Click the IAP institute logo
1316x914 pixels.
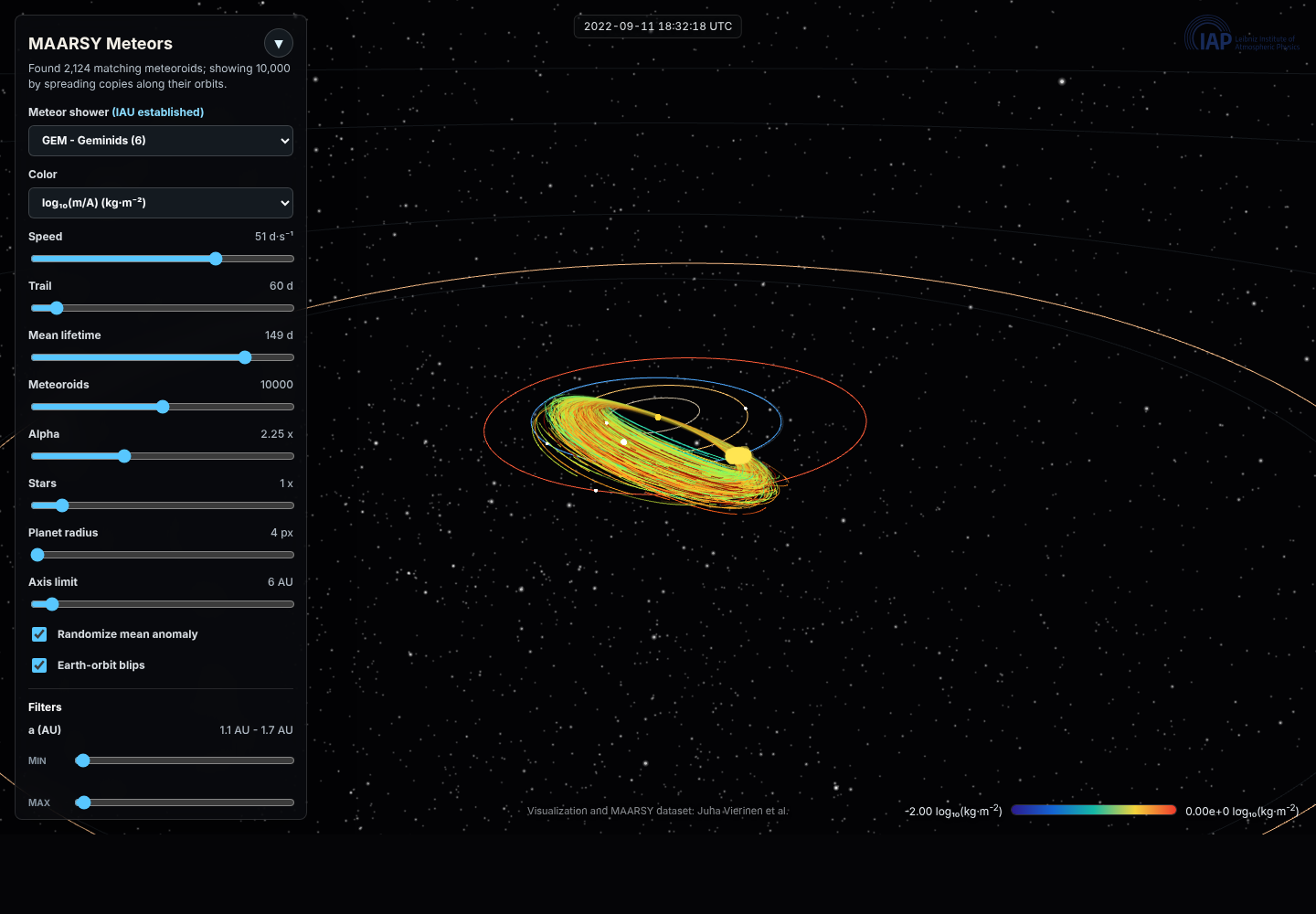pyautogui.click(x=1241, y=35)
